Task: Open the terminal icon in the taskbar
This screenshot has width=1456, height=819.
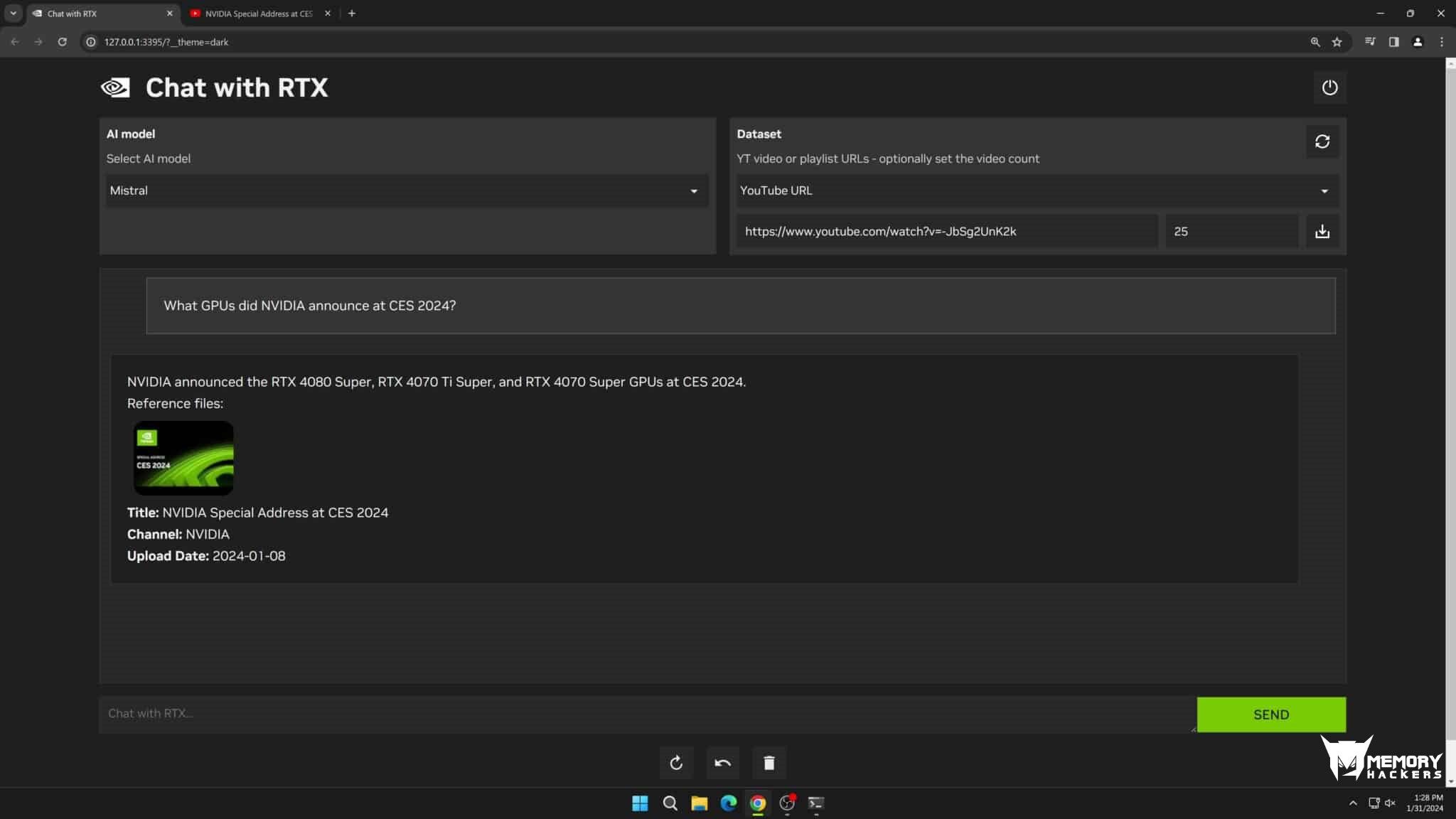Action: [816, 803]
